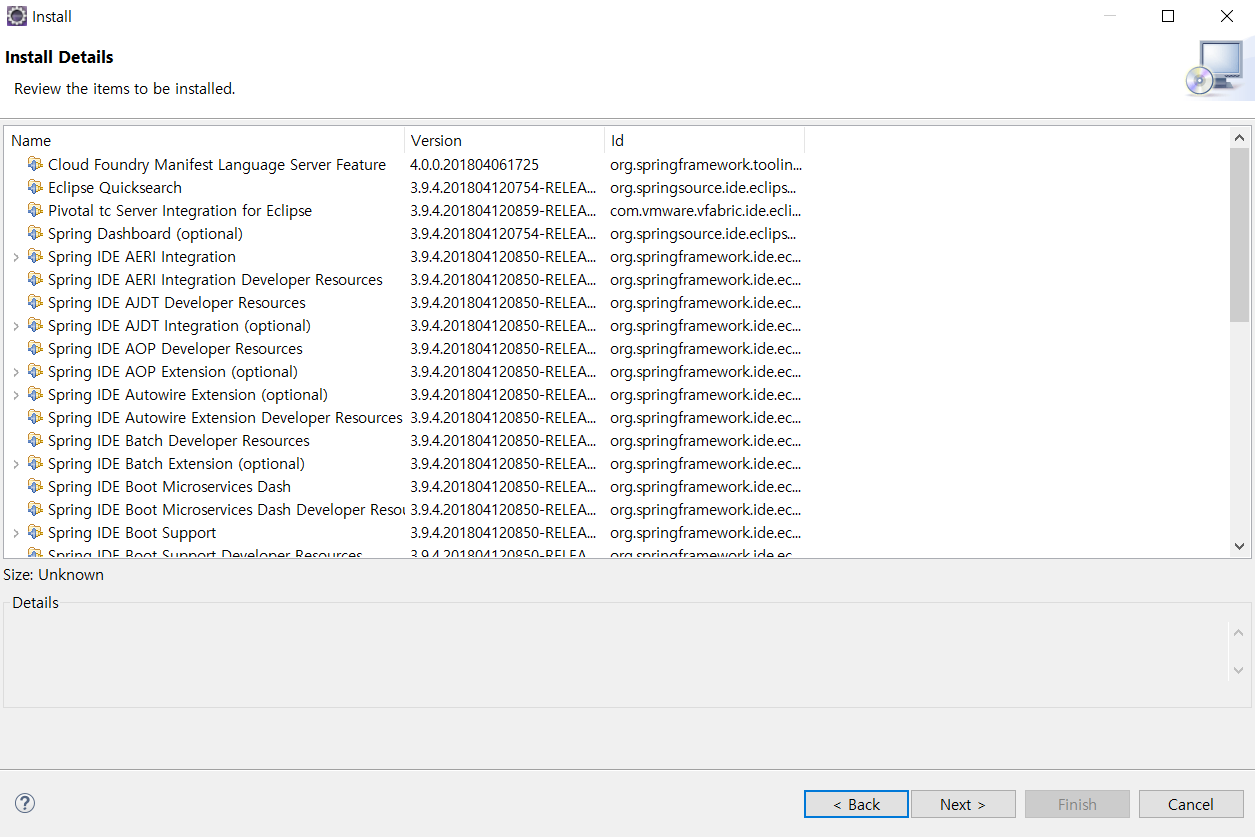
Task: Select Pivotal tc Server Integration for Eclipse
Action: (180, 210)
